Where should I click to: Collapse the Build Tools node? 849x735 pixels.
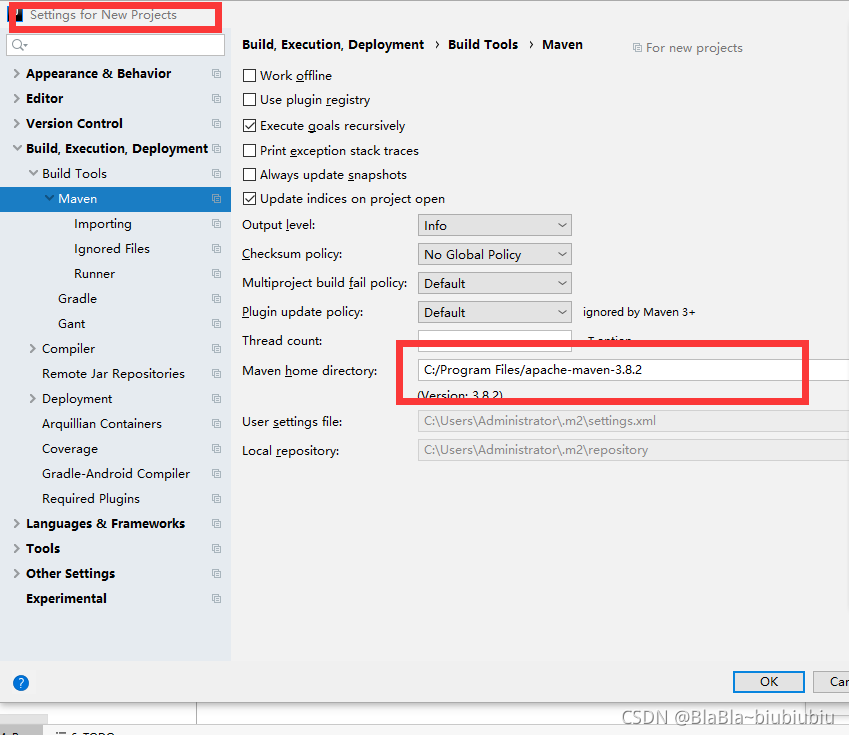point(34,173)
